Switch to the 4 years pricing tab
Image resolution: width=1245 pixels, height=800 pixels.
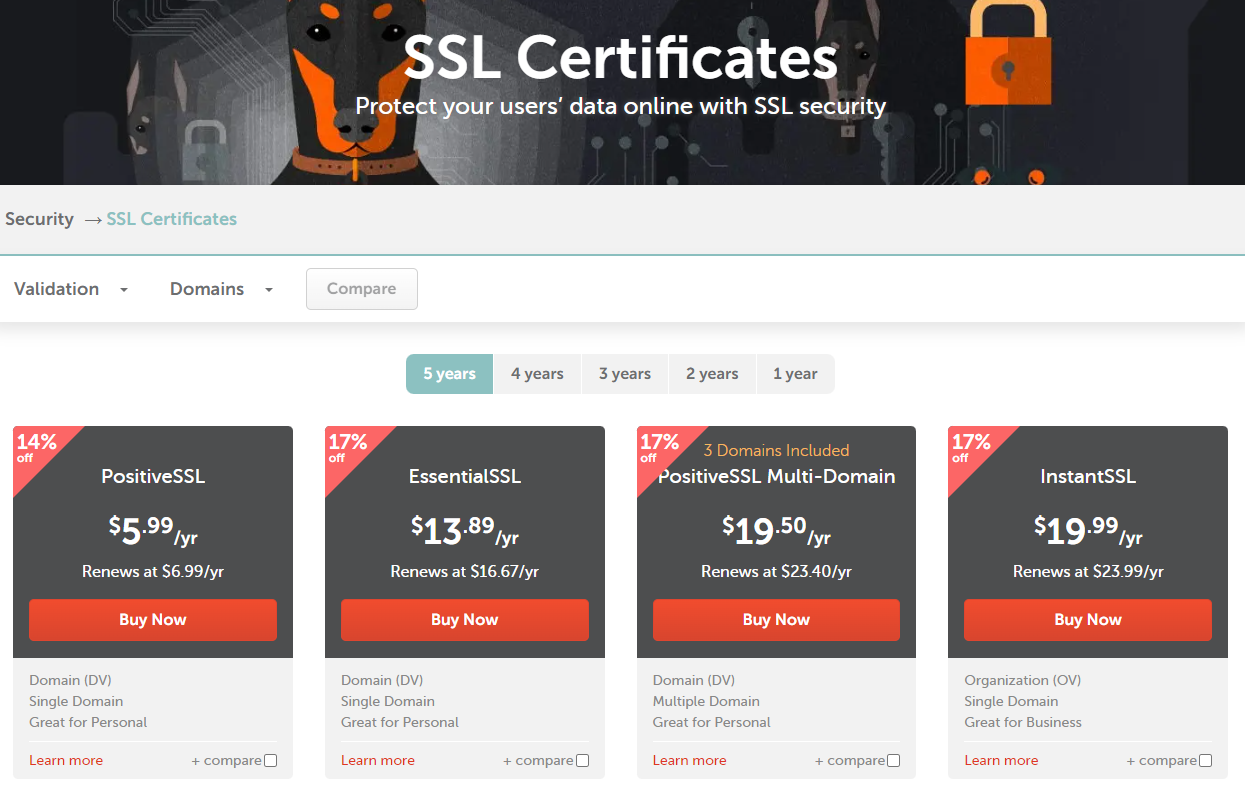point(537,373)
